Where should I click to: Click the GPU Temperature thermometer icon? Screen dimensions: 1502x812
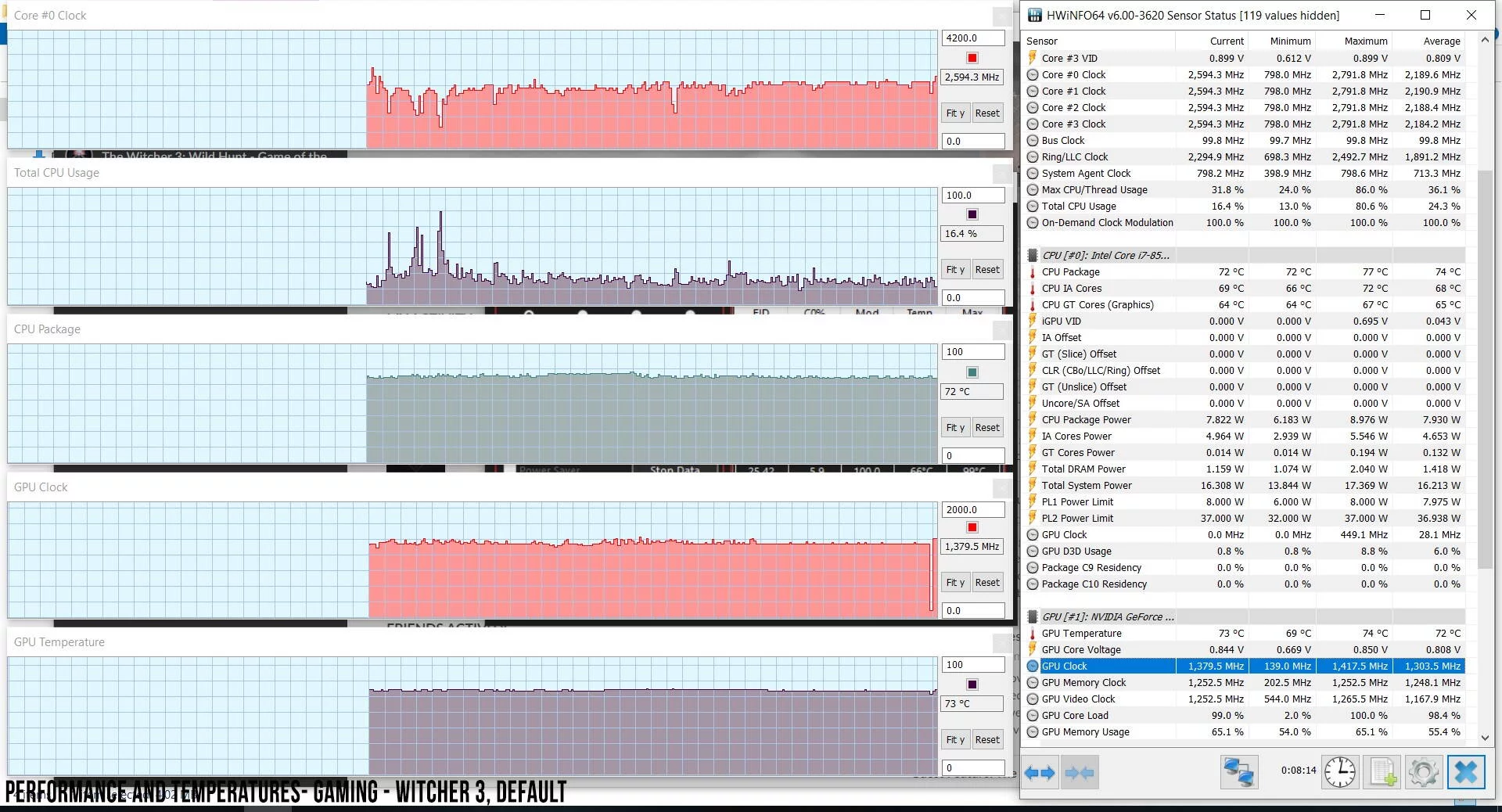(1033, 633)
